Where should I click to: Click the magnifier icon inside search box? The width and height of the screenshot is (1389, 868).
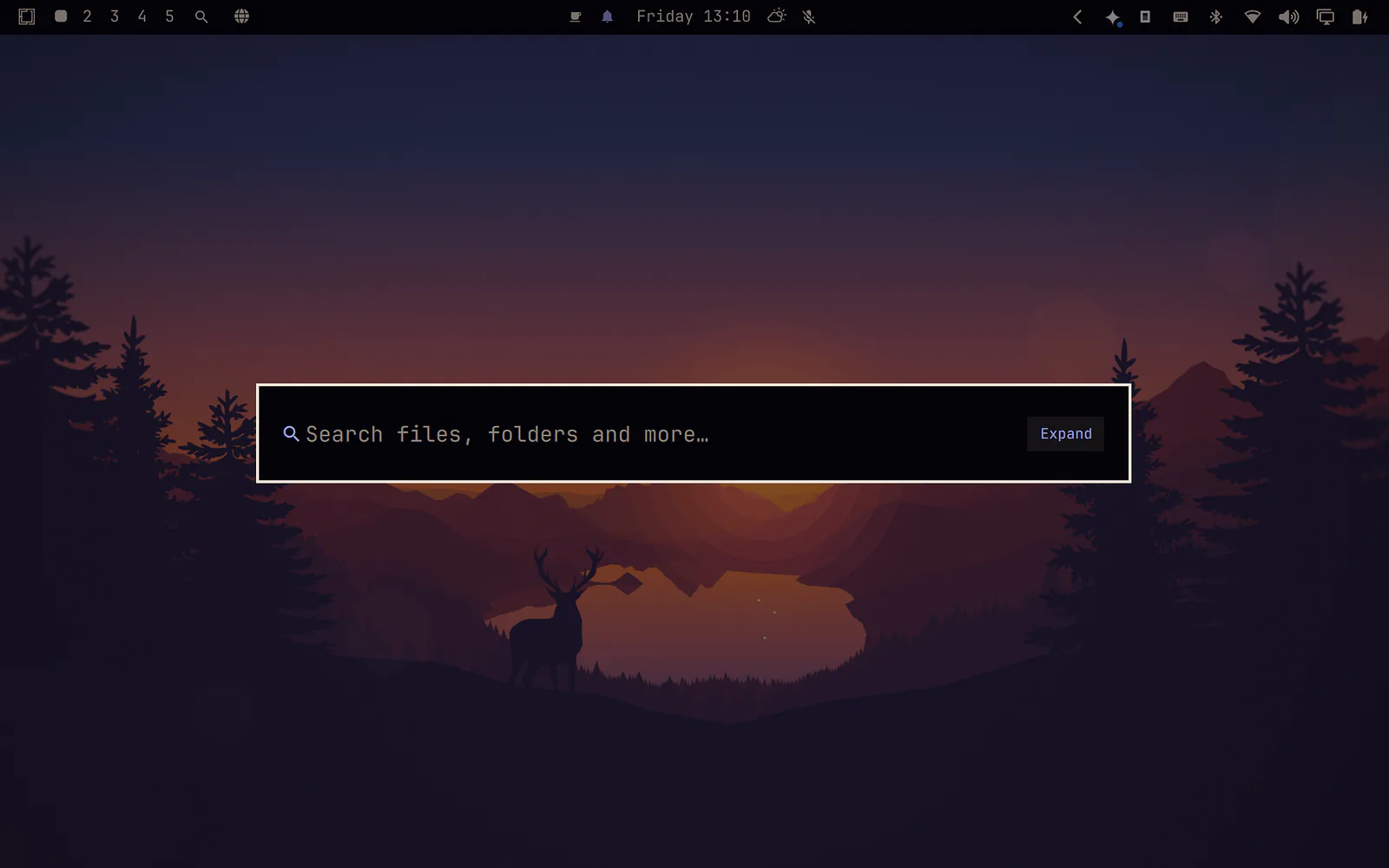[x=291, y=434]
